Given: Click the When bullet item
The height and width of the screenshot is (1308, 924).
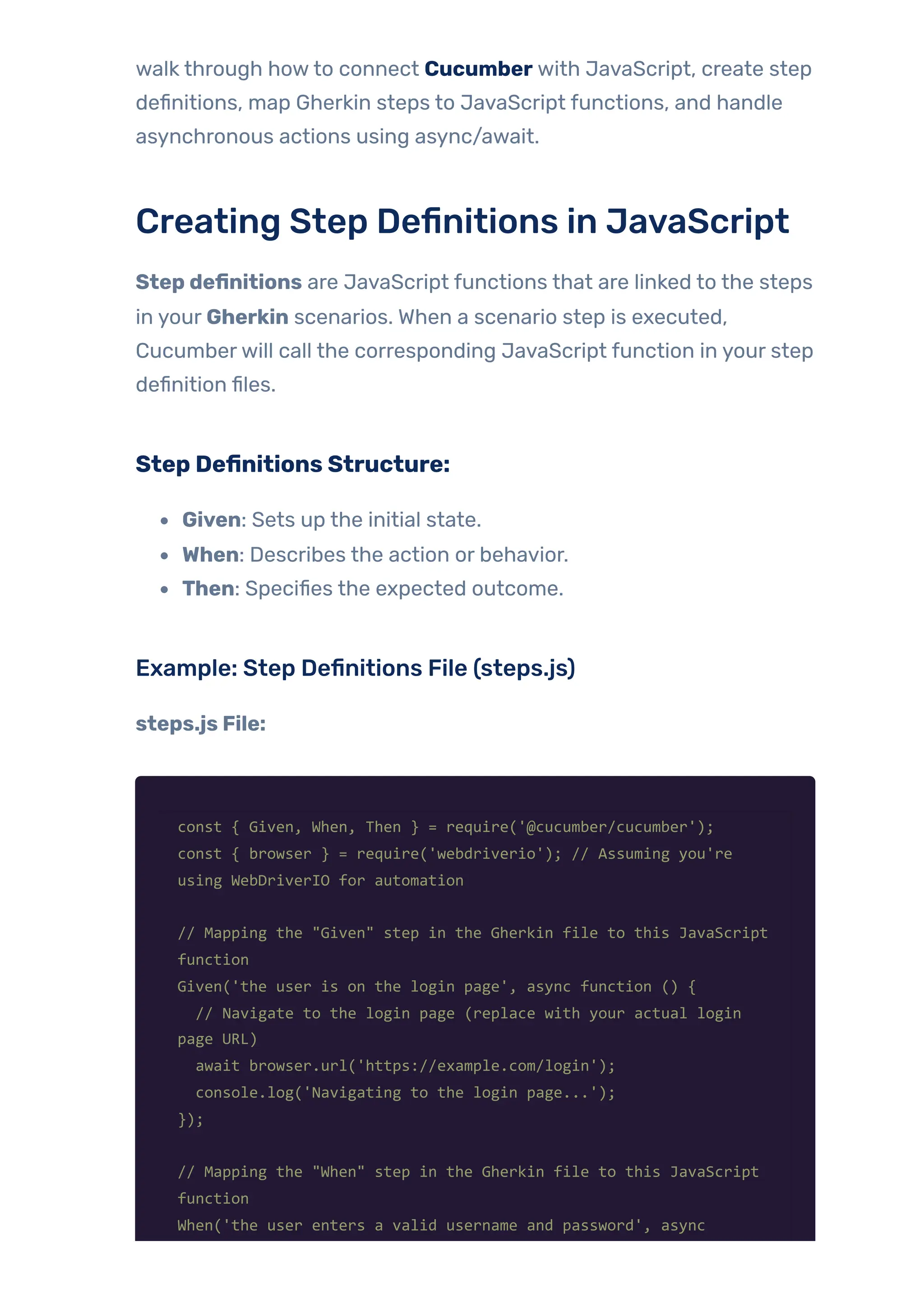Looking at the screenshot, I should [375, 554].
